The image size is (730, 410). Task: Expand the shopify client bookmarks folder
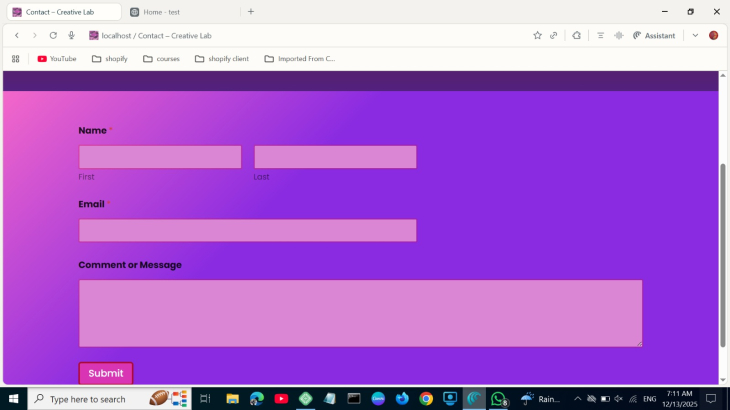click(222, 59)
